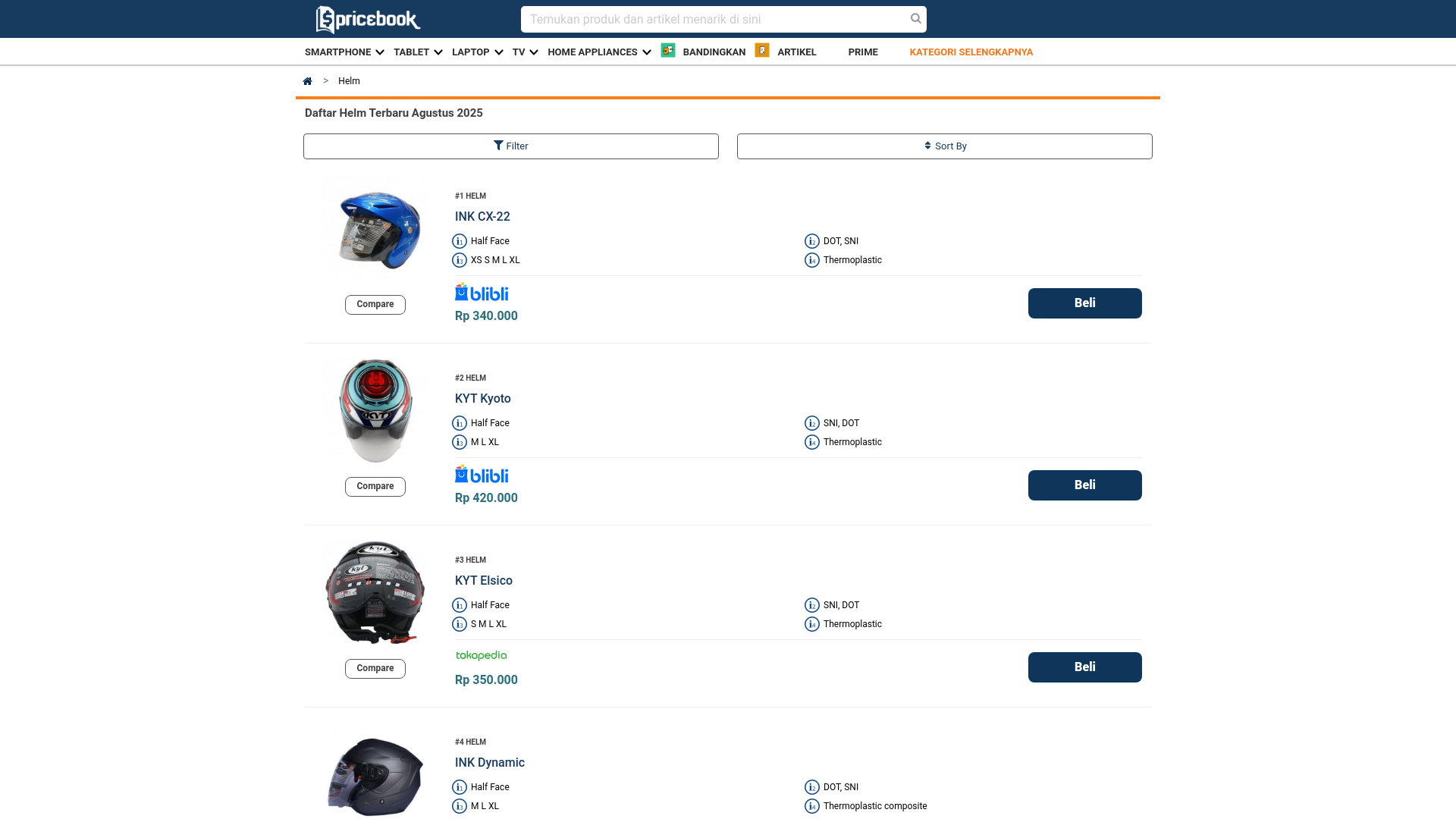
Task: Click Beli button for KYT Elsico
Action: (x=1084, y=667)
